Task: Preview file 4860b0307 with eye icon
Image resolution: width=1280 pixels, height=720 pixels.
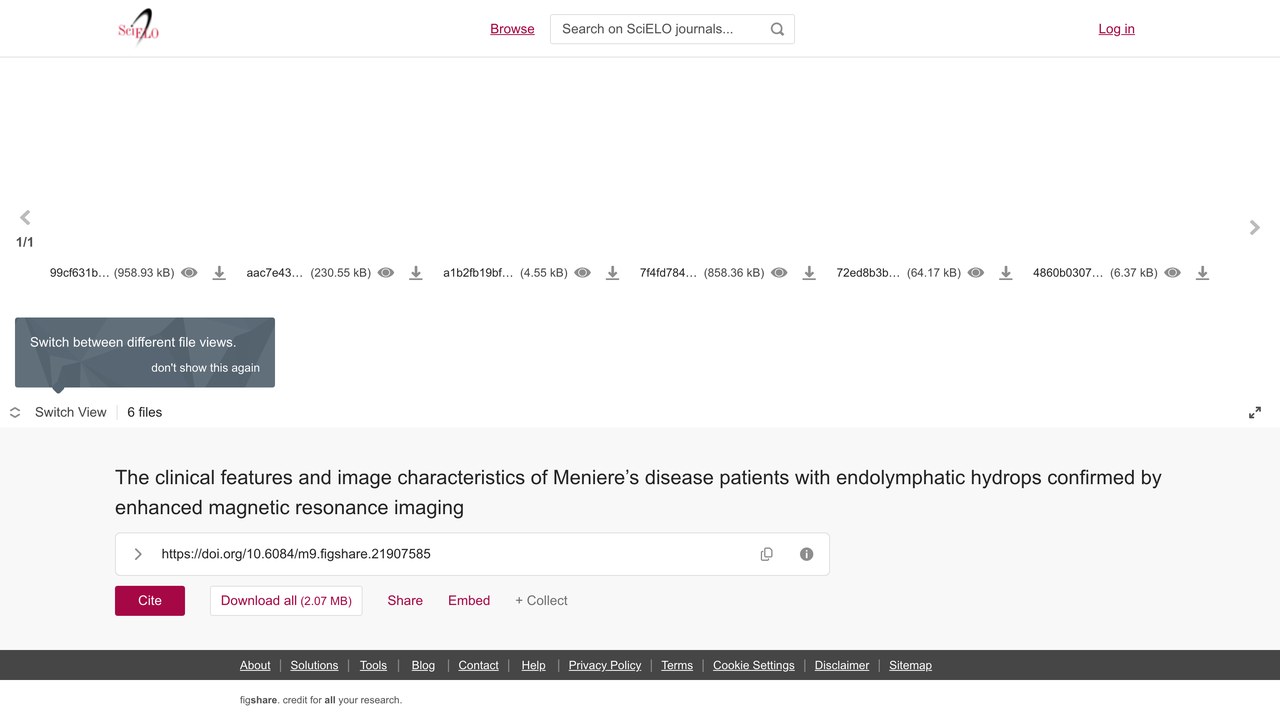Action: [1173, 273]
